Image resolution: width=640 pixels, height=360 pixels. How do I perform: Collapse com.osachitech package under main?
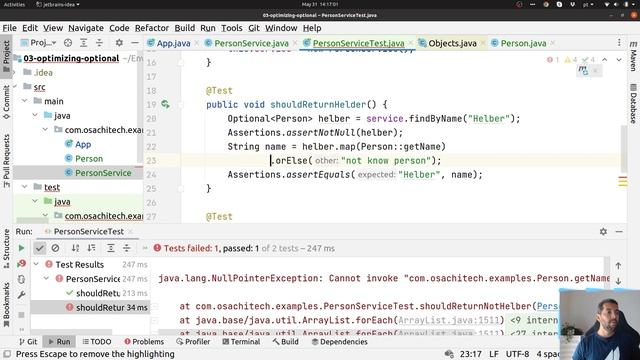coord(45,130)
